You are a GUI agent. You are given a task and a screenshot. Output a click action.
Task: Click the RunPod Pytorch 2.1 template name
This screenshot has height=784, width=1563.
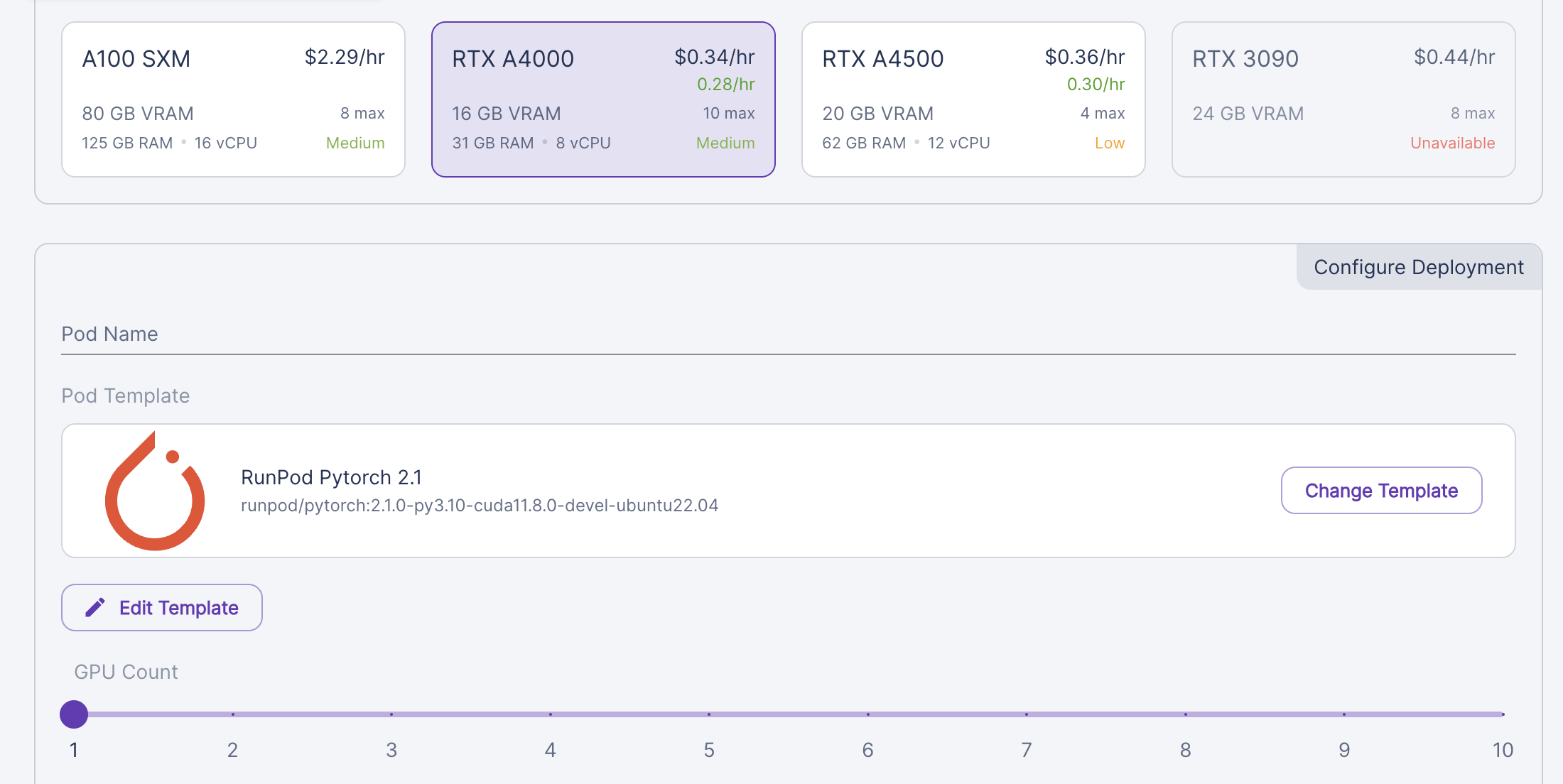[x=331, y=477]
